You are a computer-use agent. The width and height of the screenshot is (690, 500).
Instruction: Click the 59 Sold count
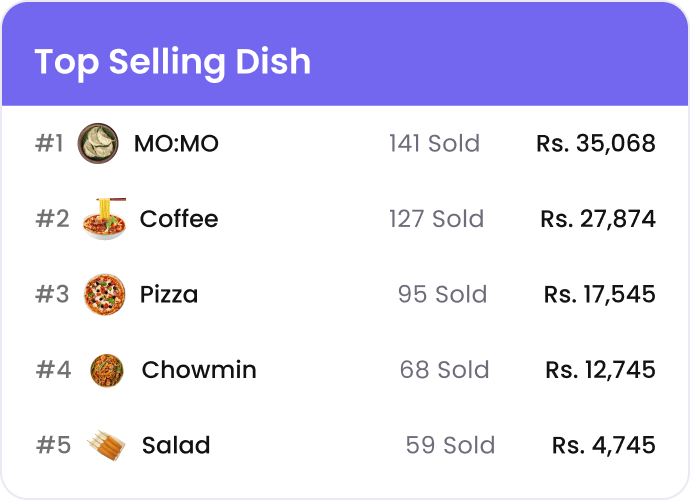tap(450, 445)
